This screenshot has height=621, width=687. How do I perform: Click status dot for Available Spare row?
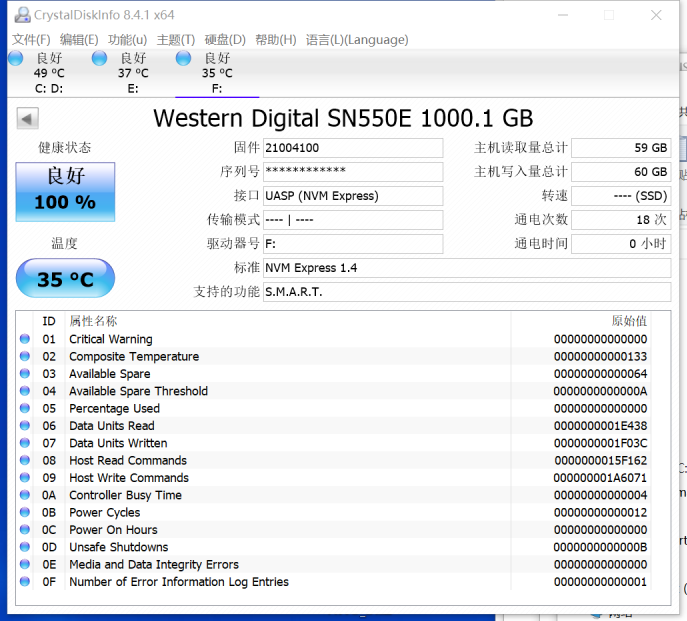(x=25, y=373)
